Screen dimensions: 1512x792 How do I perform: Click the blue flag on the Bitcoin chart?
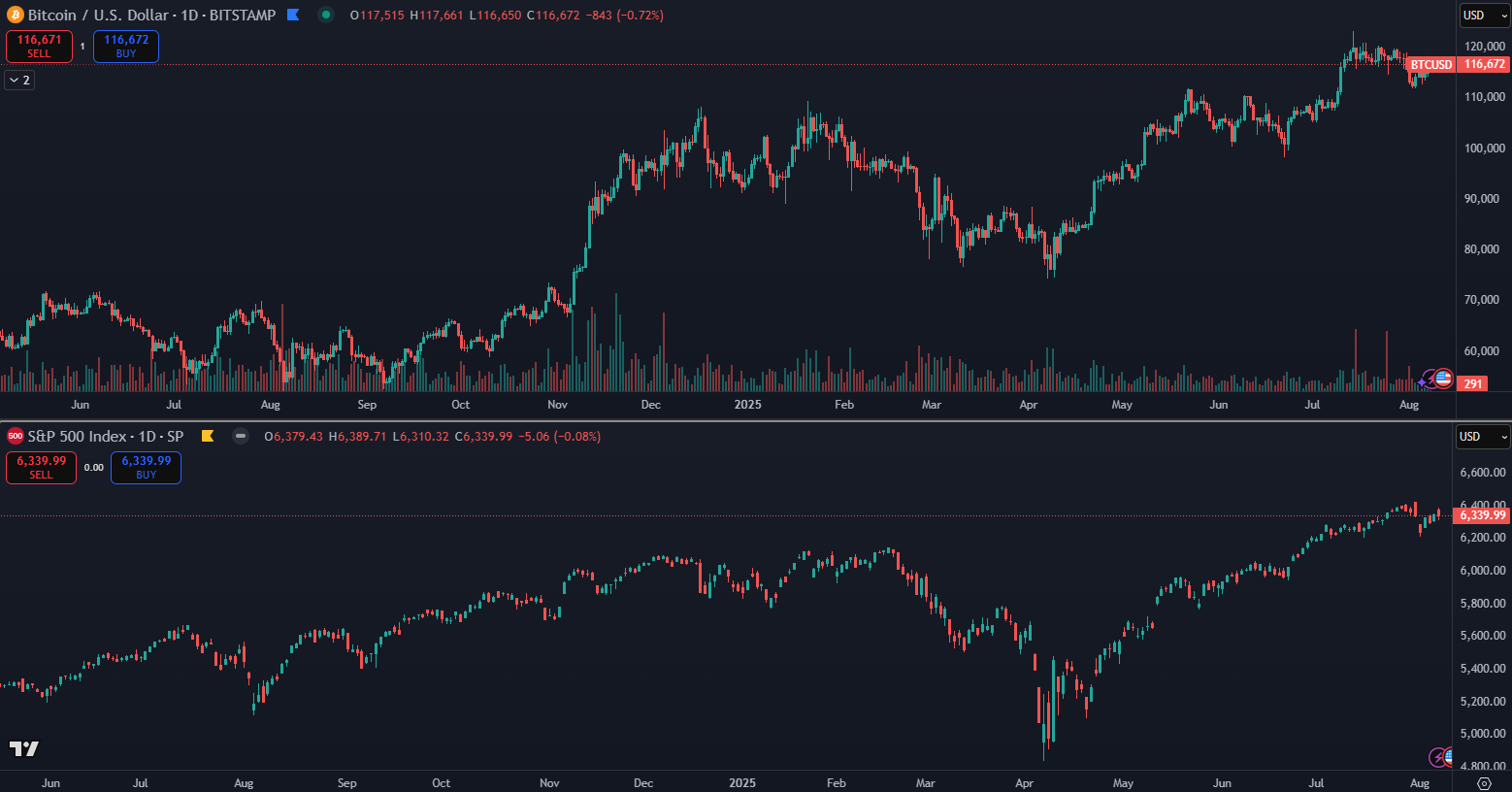point(293,16)
